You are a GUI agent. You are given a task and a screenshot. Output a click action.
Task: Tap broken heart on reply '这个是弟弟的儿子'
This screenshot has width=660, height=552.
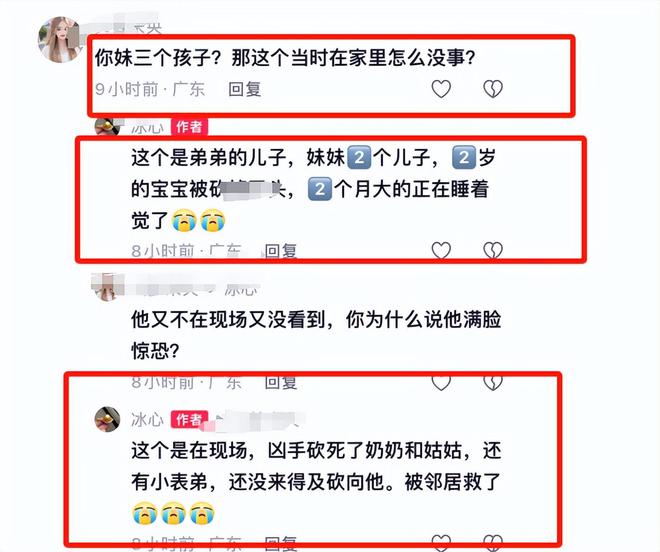(x=493, y=250)
